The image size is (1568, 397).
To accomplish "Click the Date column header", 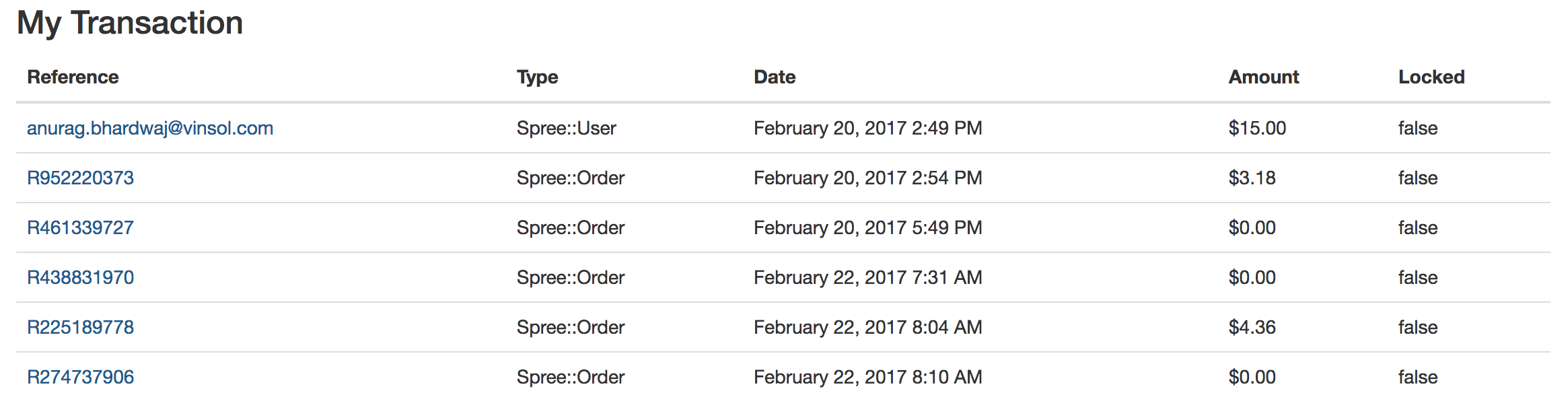I will pyautogui.click(x=775, y=77).
